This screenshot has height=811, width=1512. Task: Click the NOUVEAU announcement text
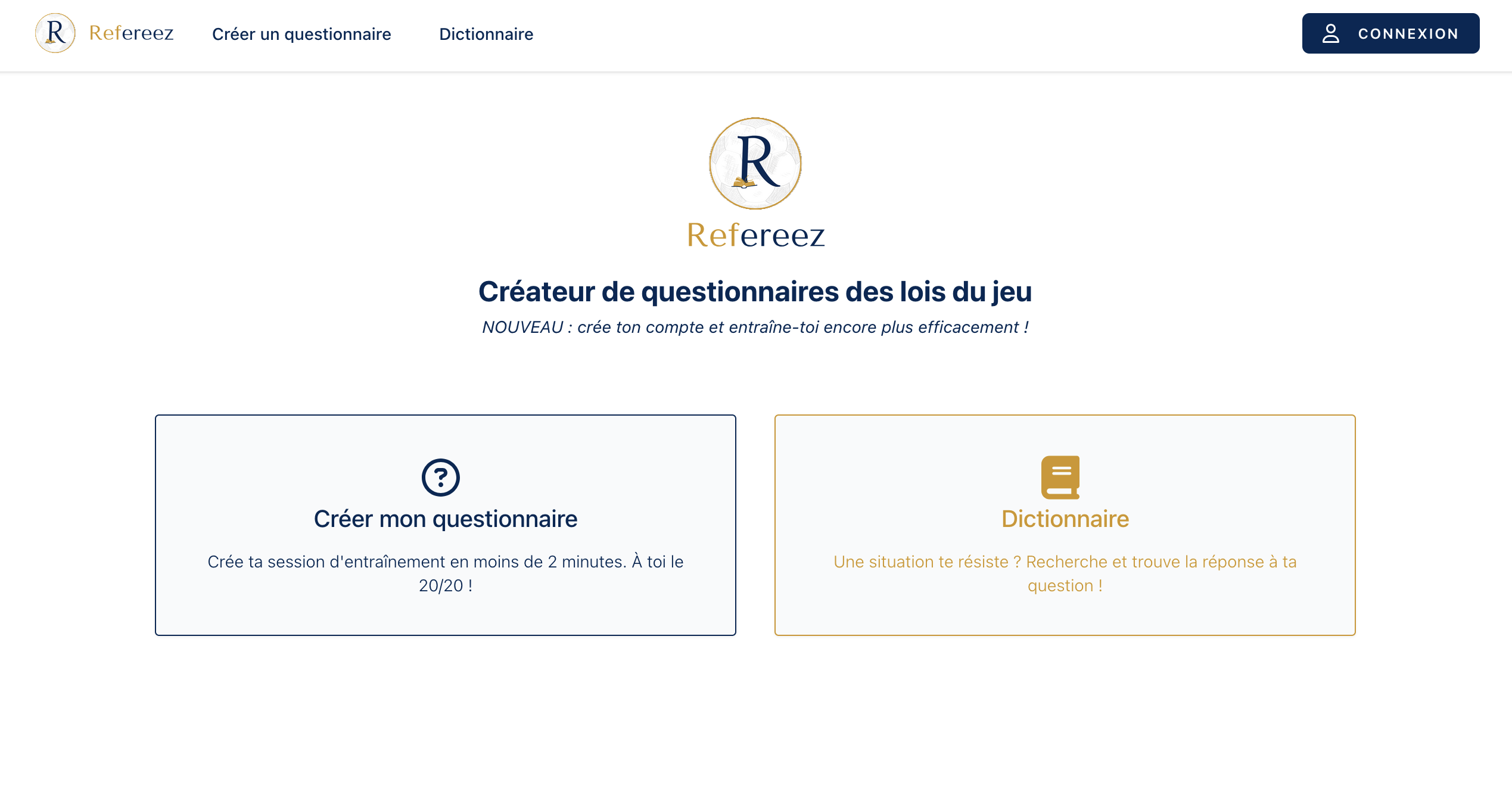pos(755,327)
